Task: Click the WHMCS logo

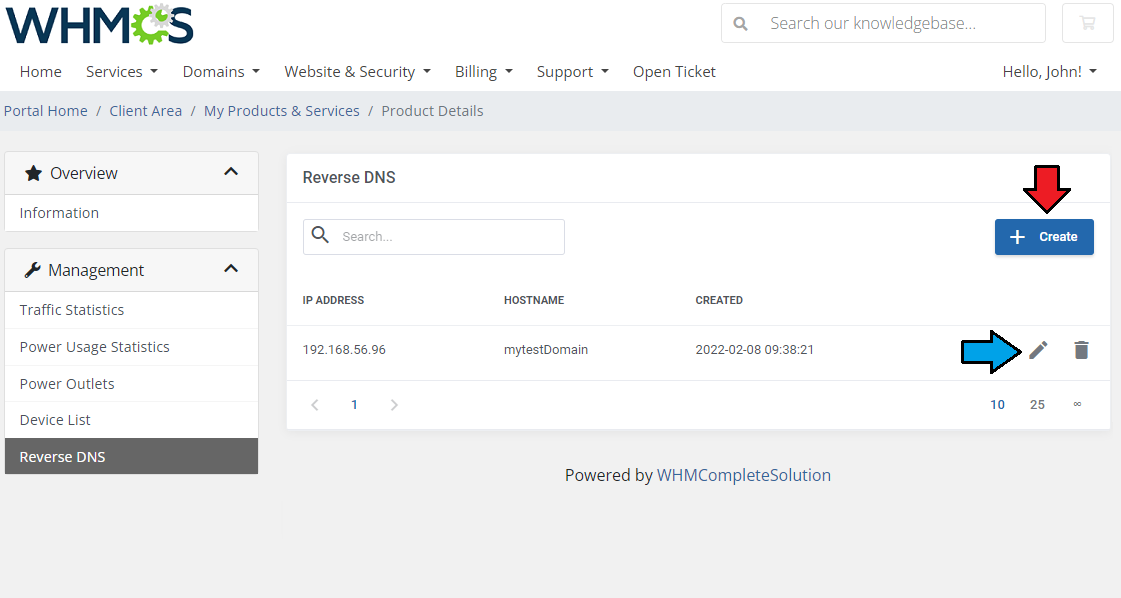Action: click(99, 24)
